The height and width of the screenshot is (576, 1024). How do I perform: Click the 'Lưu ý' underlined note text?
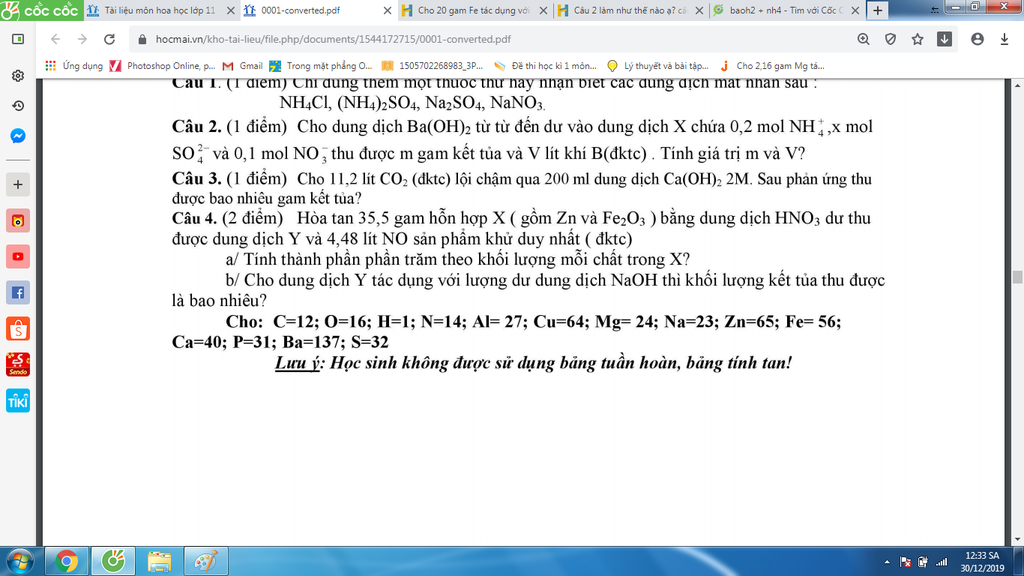297,362
